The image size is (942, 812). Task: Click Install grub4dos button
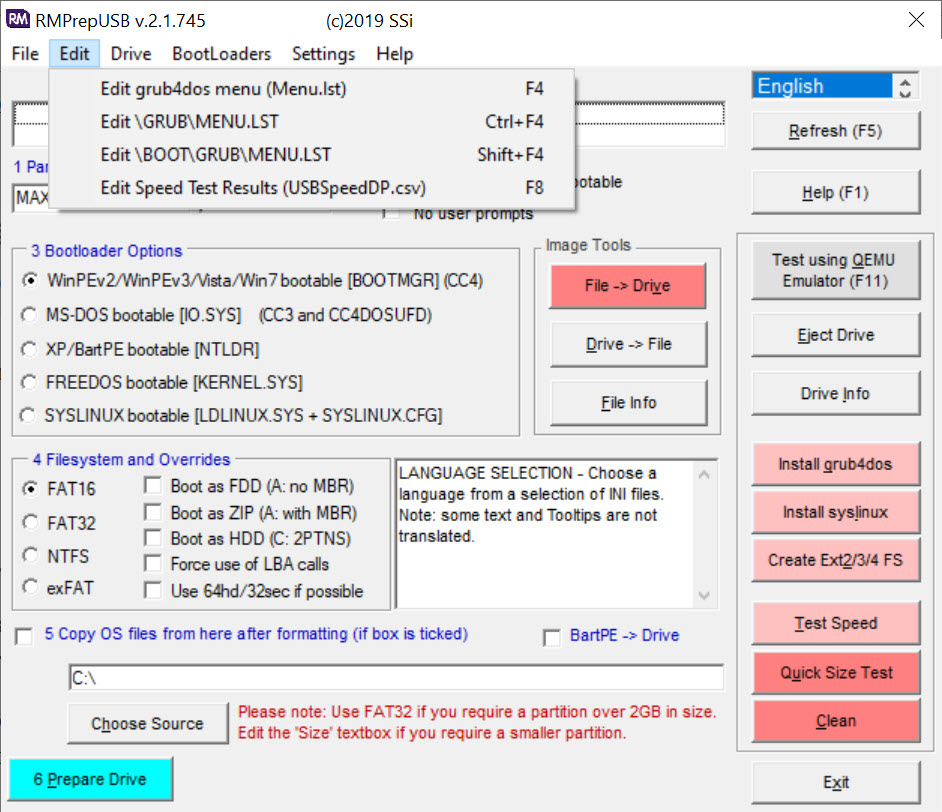coord(835,464)
